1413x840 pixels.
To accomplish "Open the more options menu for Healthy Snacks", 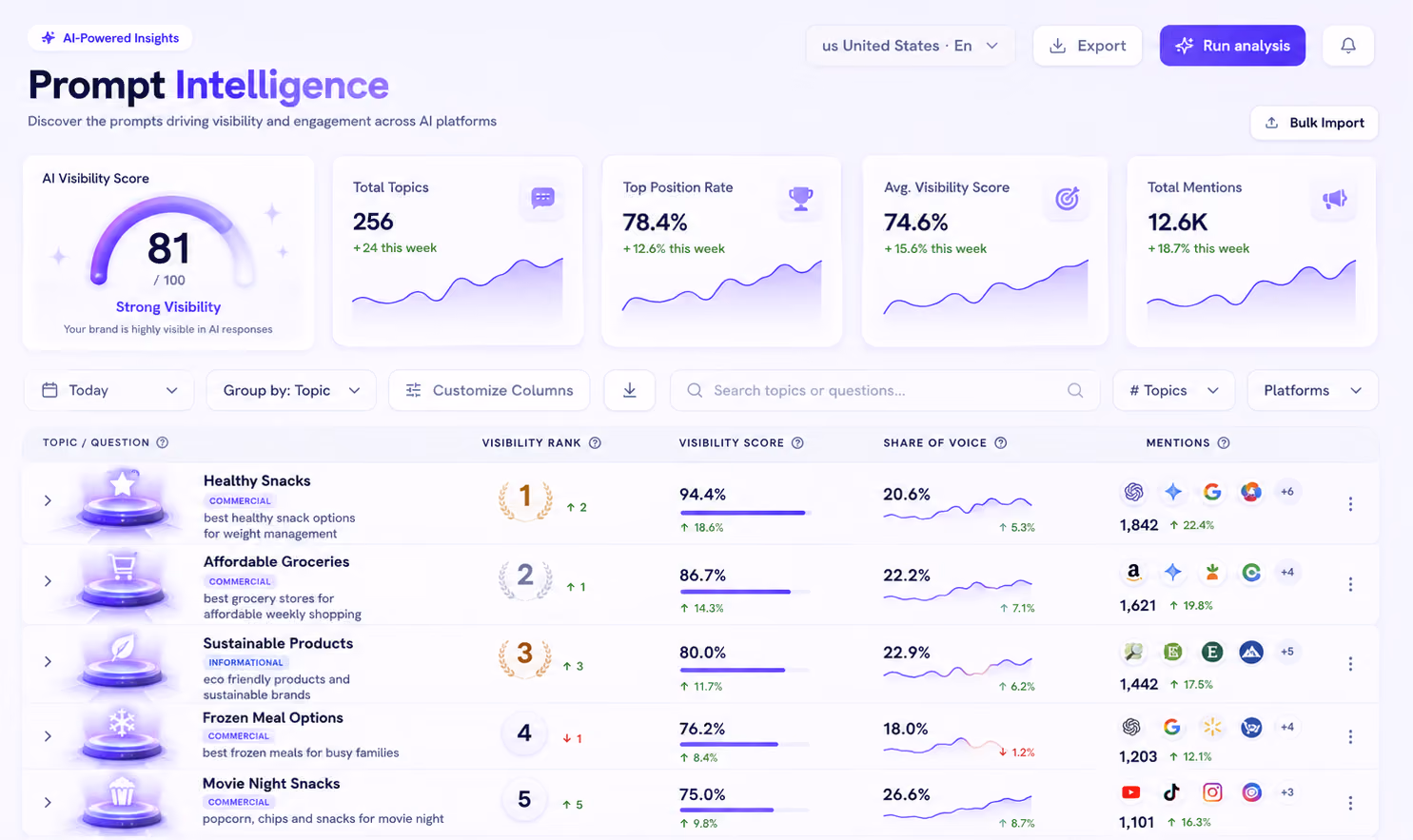I will coord(1350,503).
